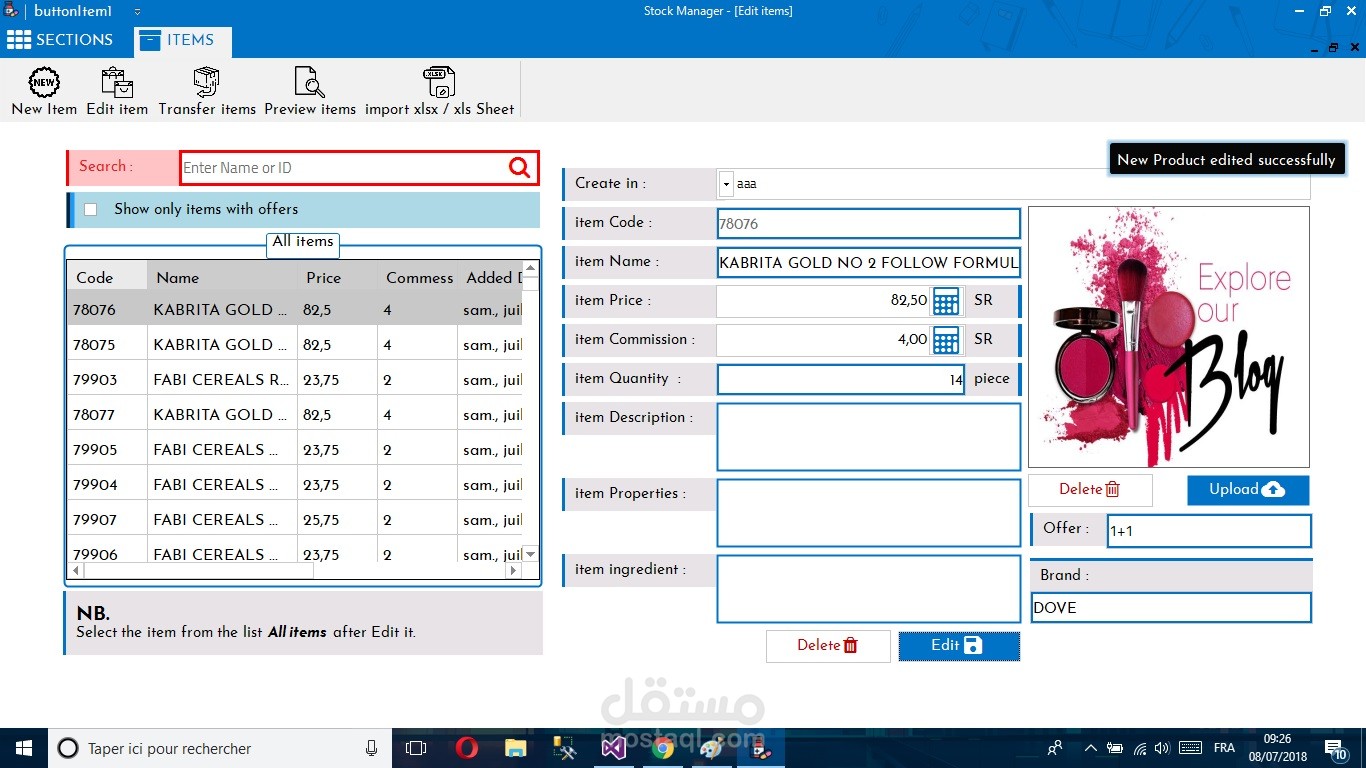
Task: Click the Cortana microphone icon
Action: (x=371, y=748)
